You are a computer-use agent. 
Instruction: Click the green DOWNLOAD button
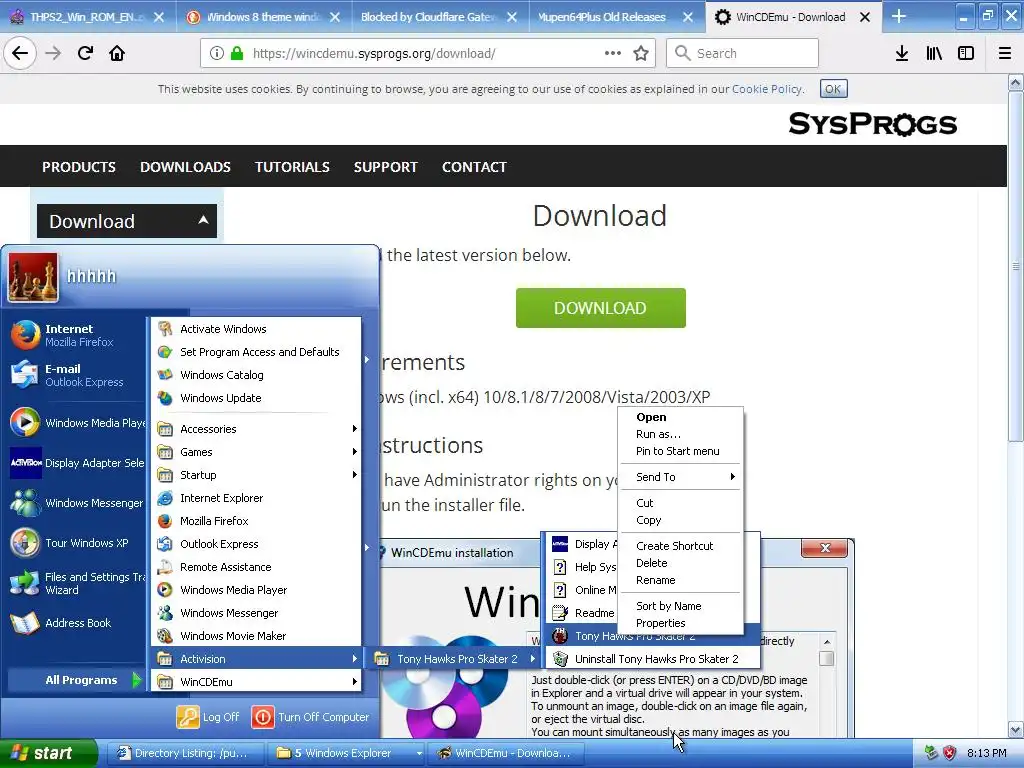pos(600,308)
